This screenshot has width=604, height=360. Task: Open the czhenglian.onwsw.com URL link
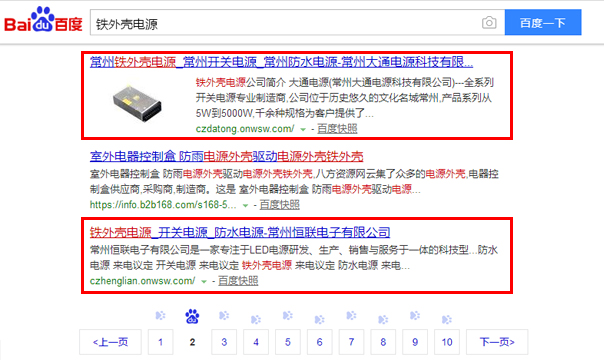coord(143,281)
